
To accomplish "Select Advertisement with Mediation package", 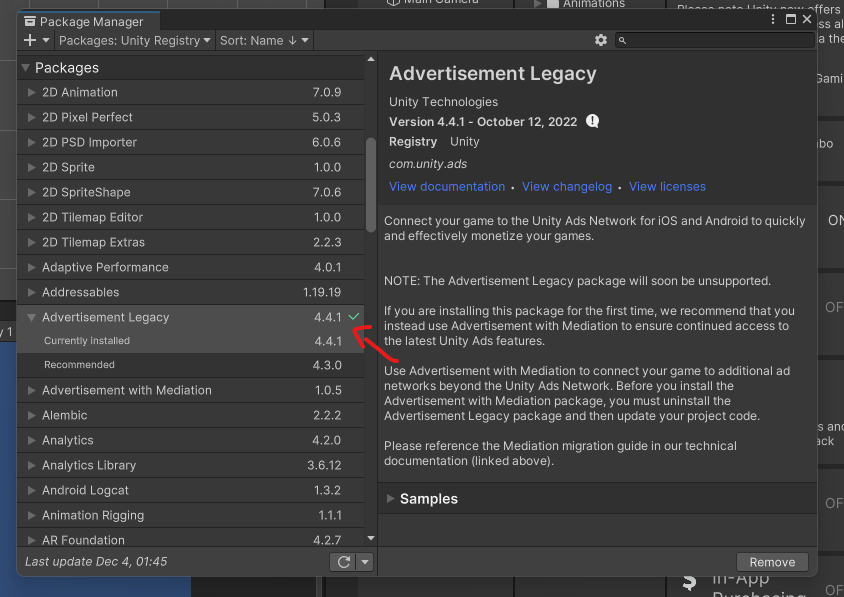I will [x=191, y=390].
